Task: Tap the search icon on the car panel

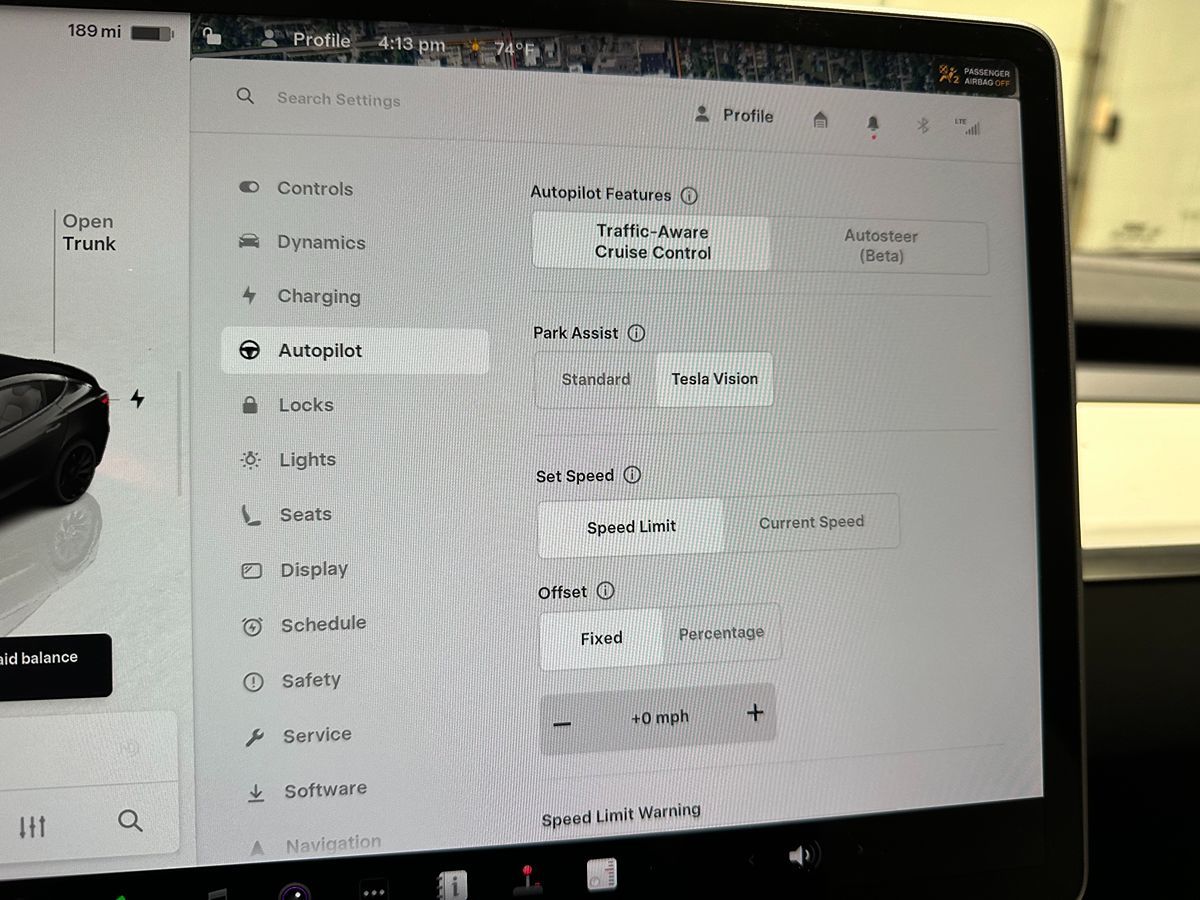Action: pyautogui.click(x=130, y=822)
